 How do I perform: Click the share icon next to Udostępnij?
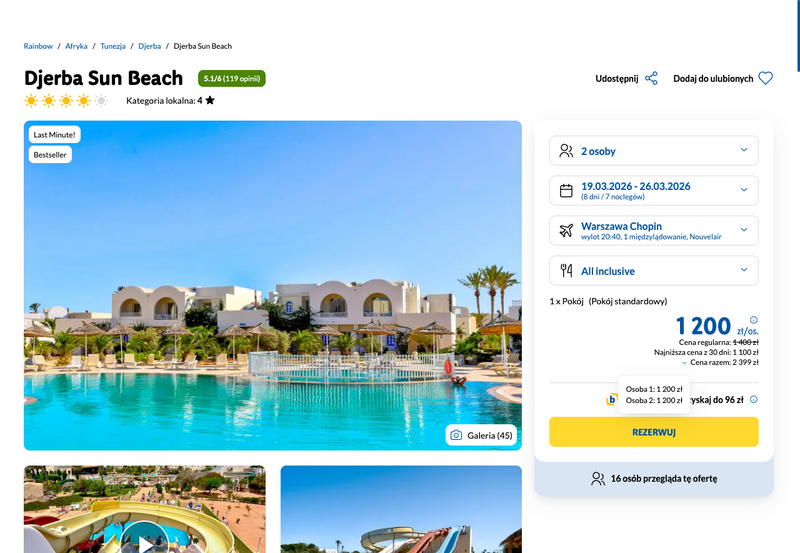[651, 79]
